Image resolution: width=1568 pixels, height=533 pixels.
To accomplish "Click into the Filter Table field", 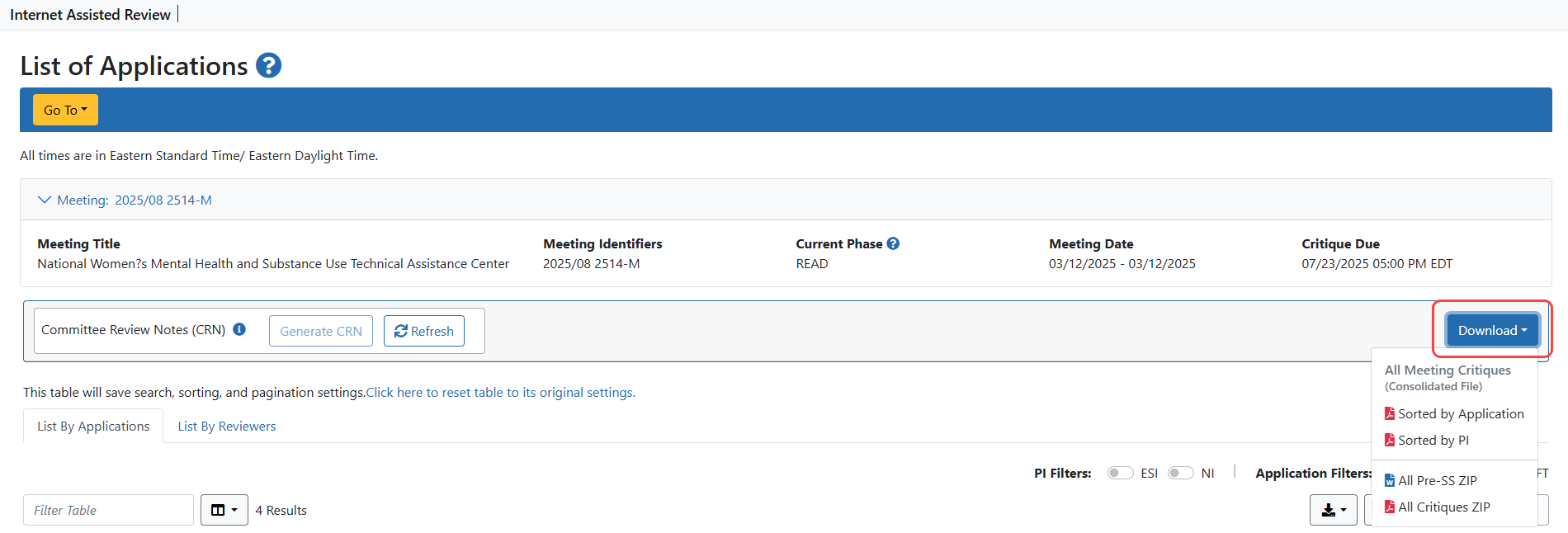I will 108,510.
